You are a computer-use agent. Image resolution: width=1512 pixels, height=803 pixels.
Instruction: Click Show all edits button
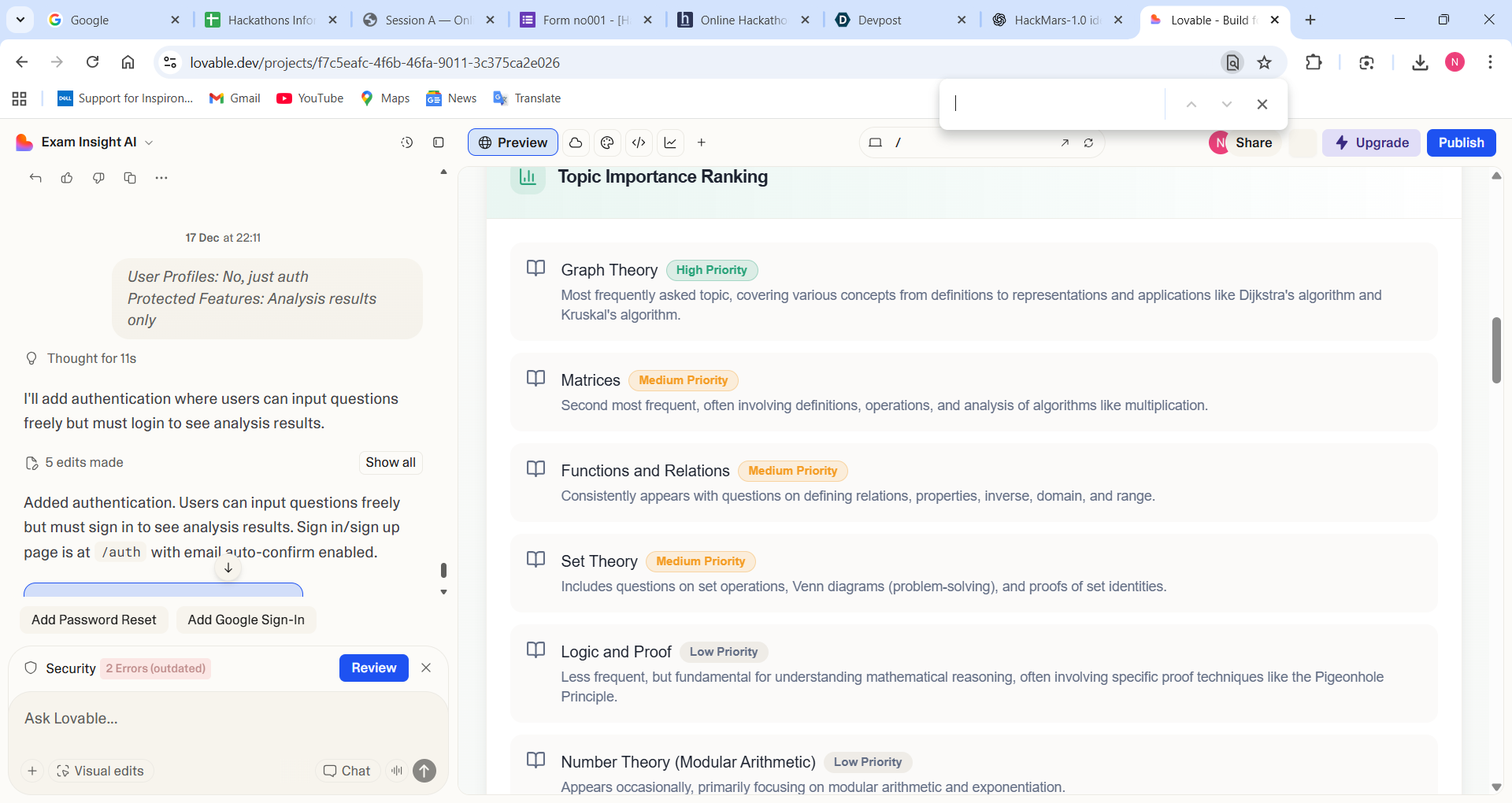point(391,462)
